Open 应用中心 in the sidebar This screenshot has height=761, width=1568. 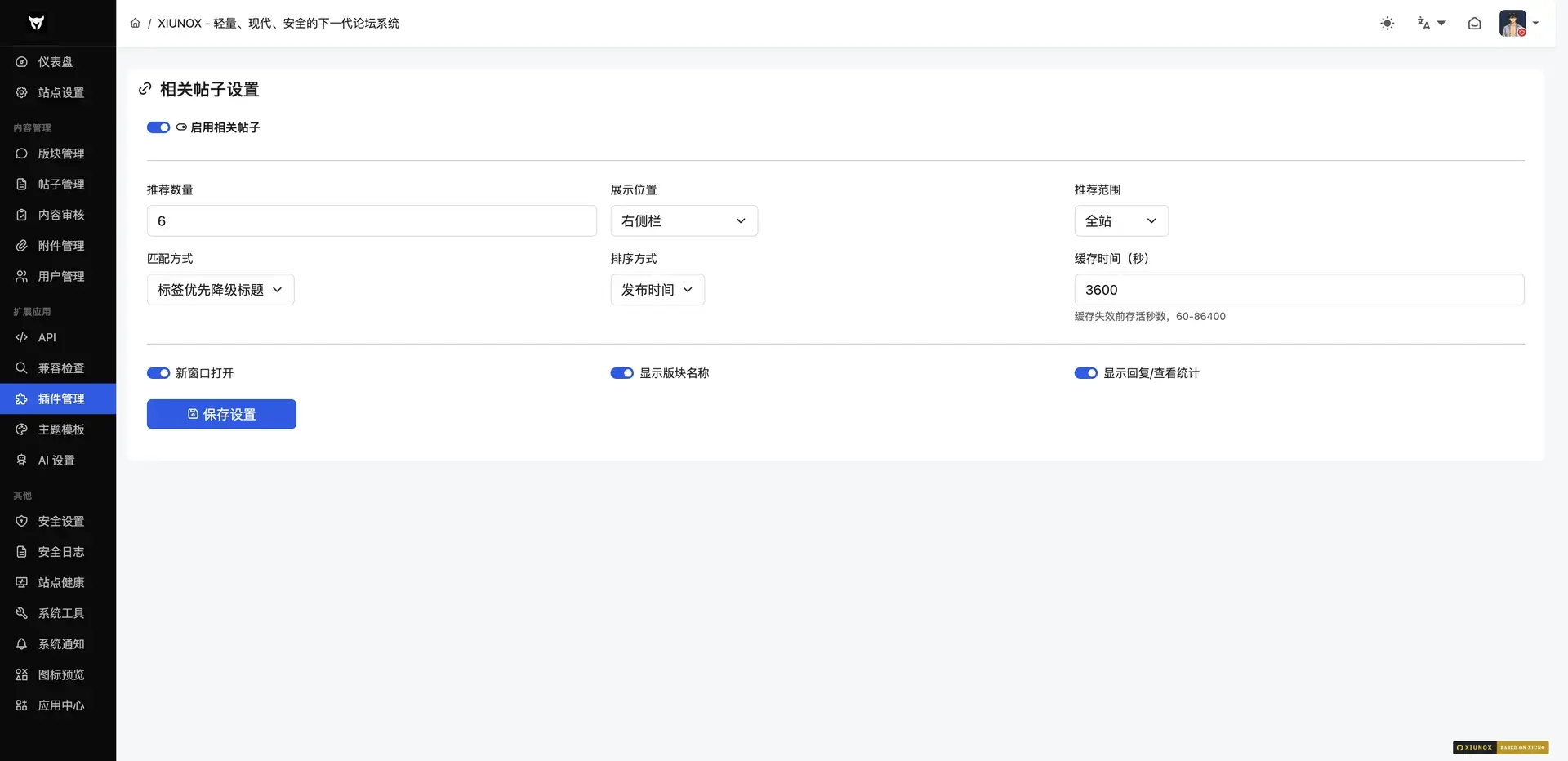(58, 705)
